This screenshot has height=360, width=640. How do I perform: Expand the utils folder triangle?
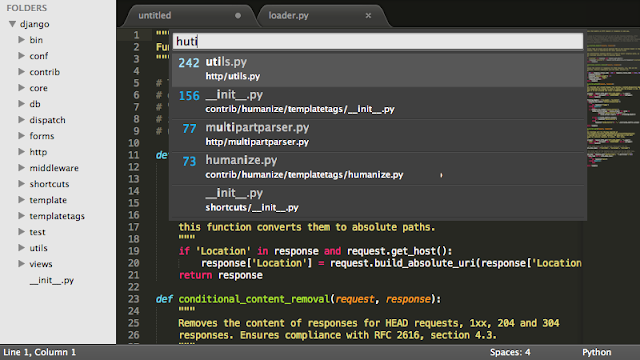[22, 247]
